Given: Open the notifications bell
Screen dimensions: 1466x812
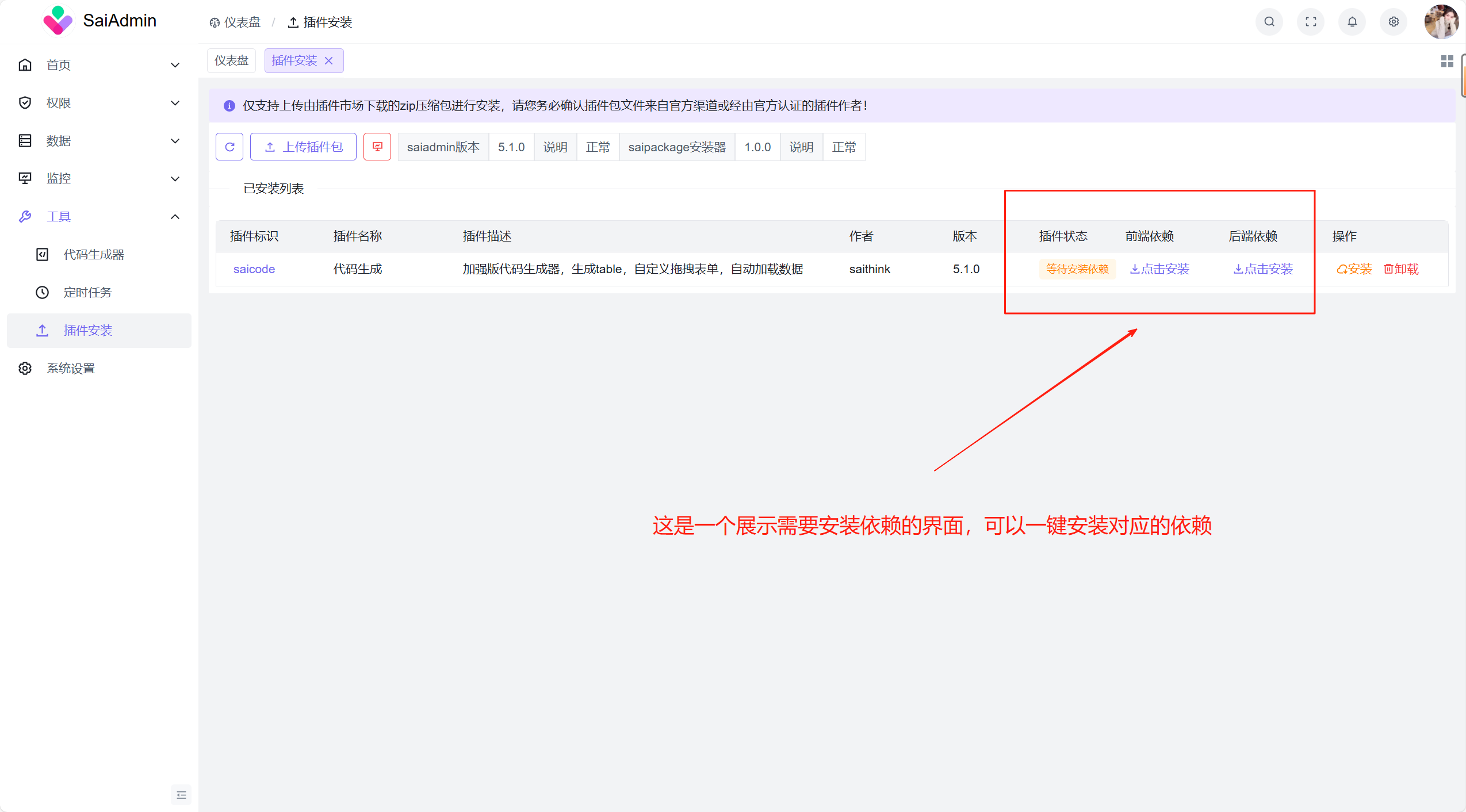Looking at the screenshot, I should pos(1352,22).
